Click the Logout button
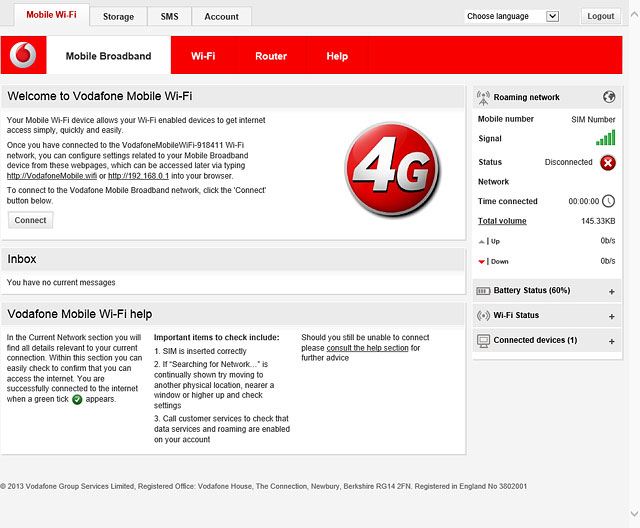 click(600, 16)
